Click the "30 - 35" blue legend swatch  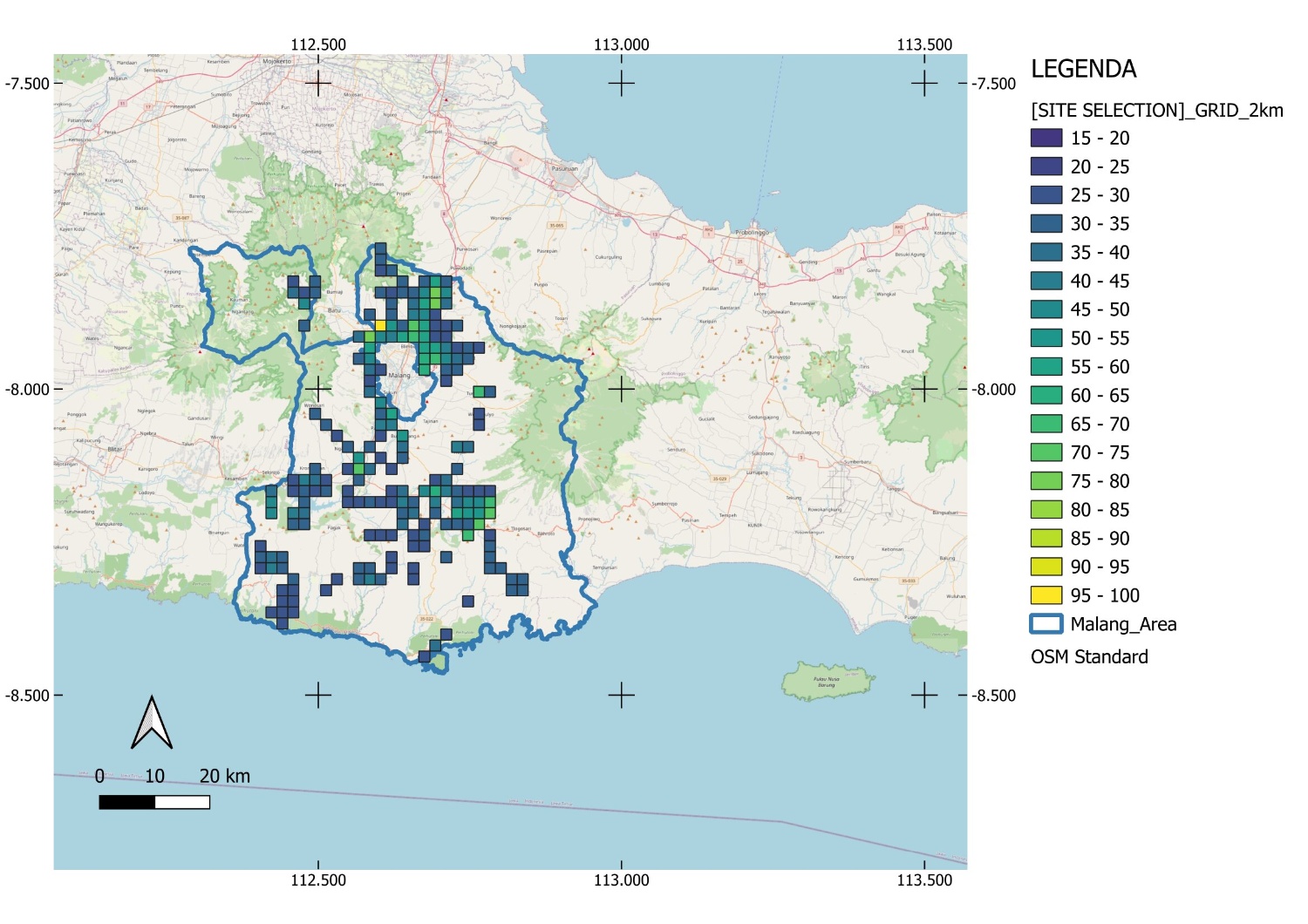click(x=1046, y=224)
